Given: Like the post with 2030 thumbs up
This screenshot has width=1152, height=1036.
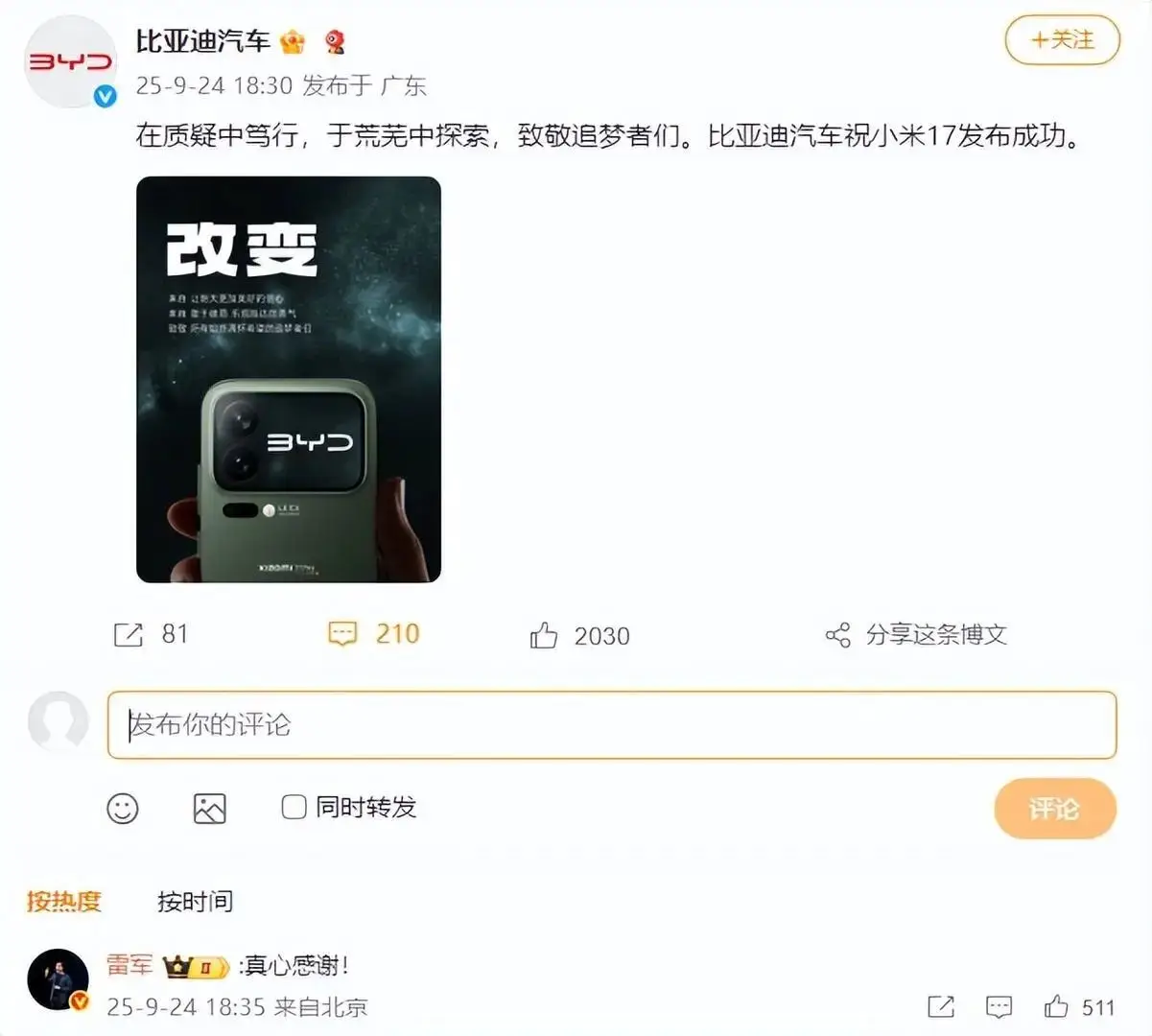Looking at the screenshot, I should click(x=544, y=635).
